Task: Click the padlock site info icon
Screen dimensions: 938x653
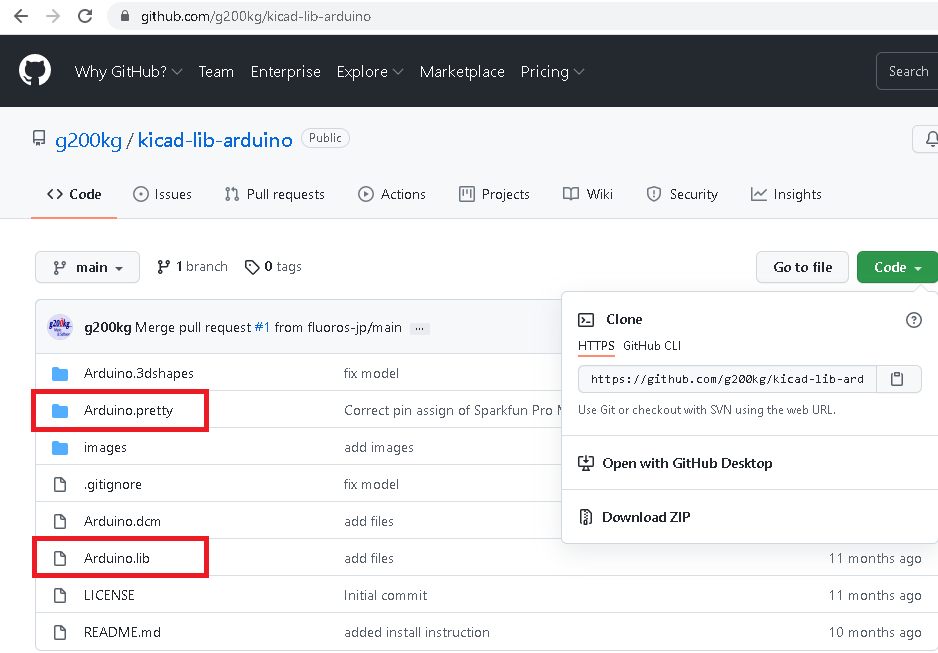Action: click(125, 16)
